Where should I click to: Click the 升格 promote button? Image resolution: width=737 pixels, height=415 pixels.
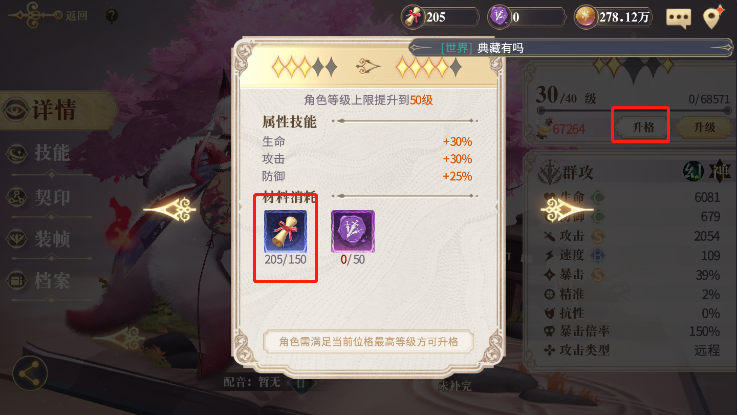(x=643, y=127)
